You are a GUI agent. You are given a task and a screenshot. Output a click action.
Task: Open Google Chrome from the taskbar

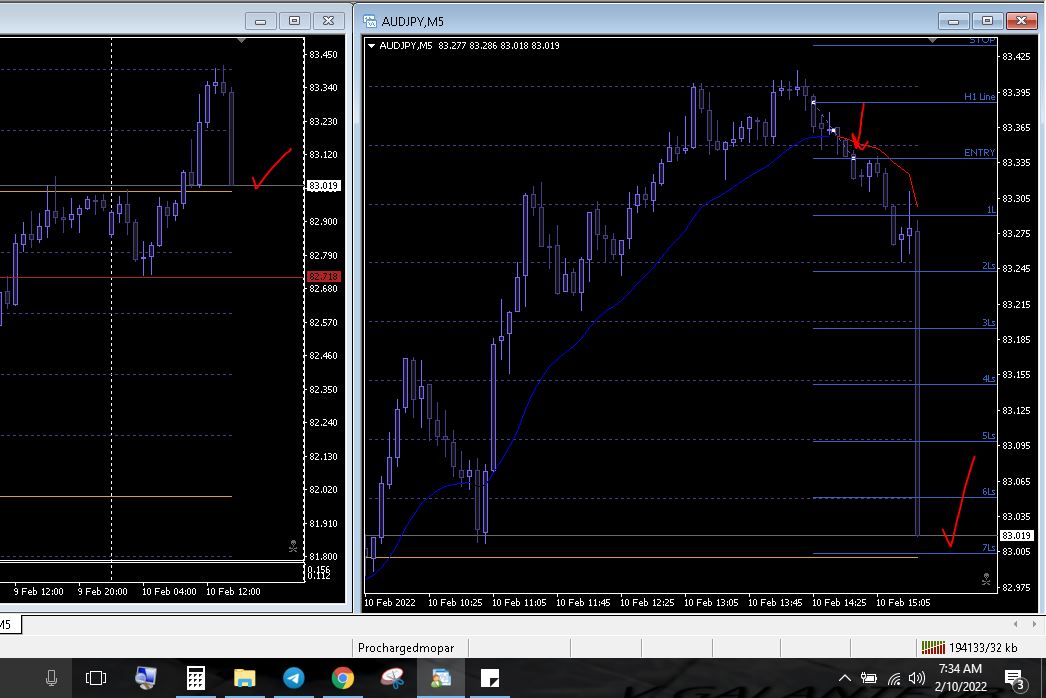pos(342,679)
